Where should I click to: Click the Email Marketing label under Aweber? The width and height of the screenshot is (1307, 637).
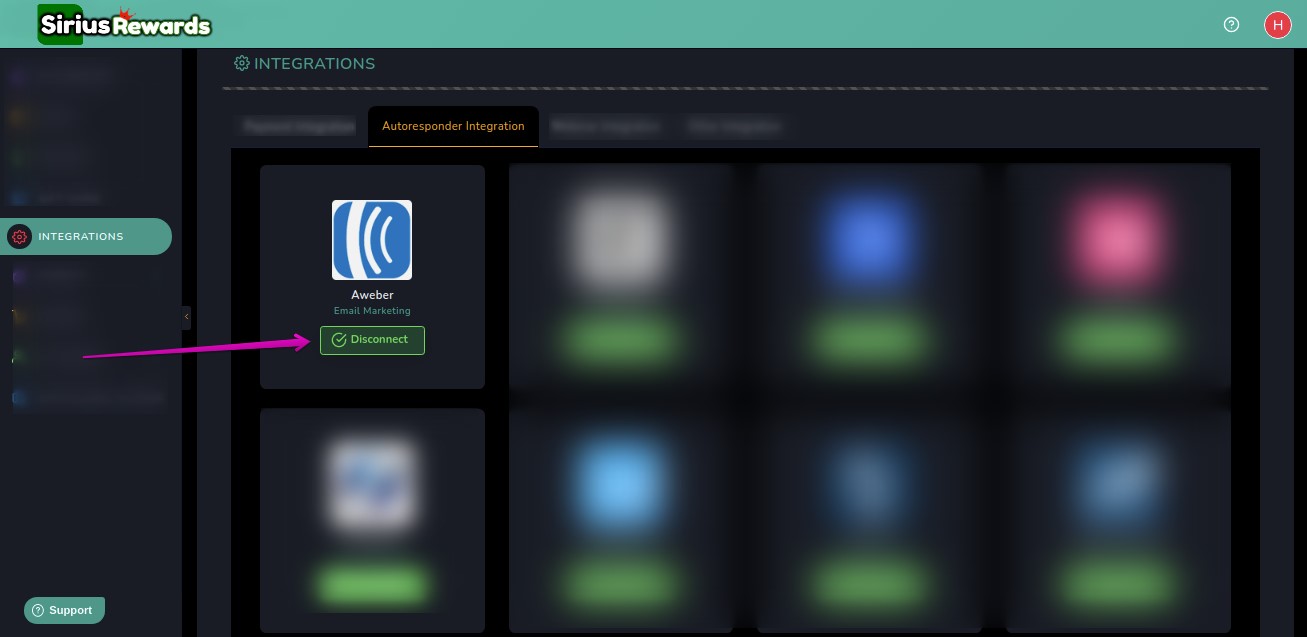click(372, 311)
